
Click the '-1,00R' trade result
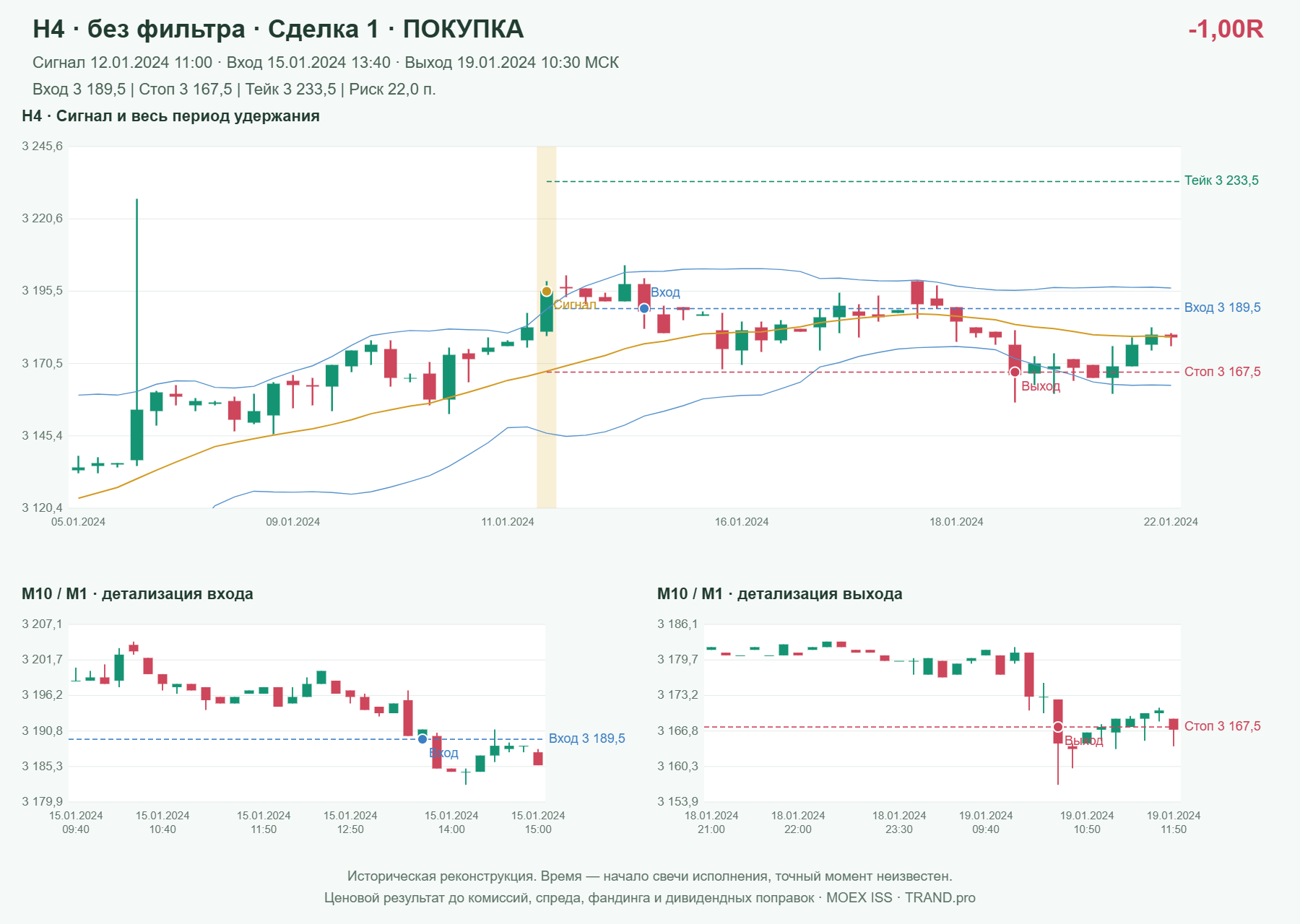click(1226, 29)
